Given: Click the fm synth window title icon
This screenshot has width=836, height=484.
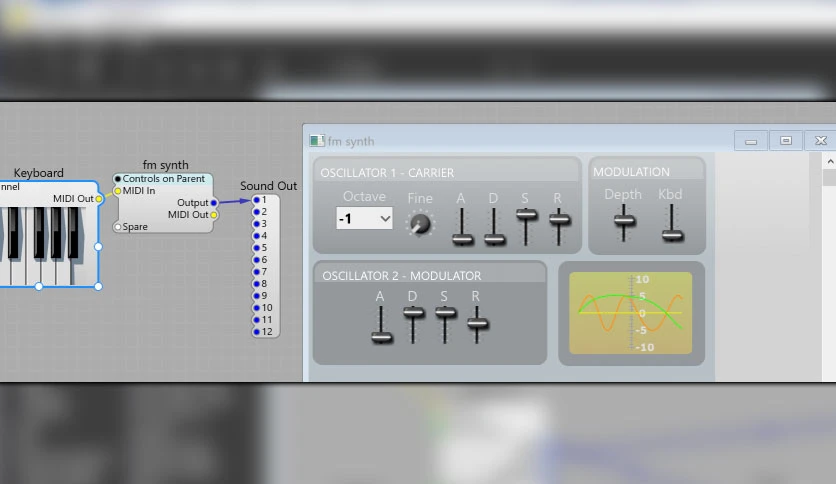Looking at the screenshot, I should coord(317,141).
